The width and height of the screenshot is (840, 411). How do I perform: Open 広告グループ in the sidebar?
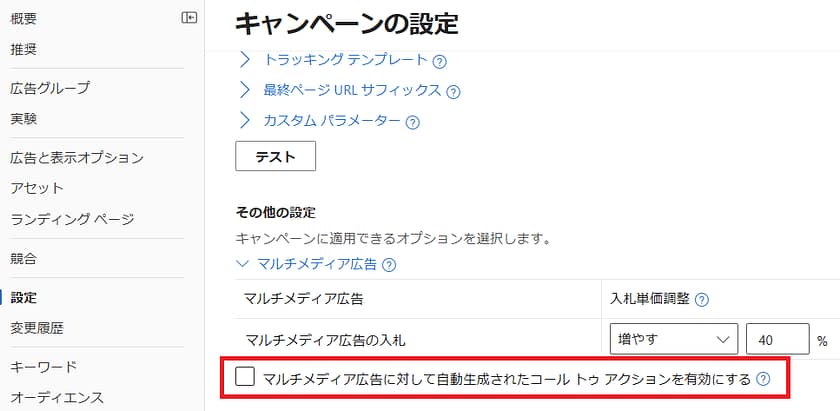(50, 88)
